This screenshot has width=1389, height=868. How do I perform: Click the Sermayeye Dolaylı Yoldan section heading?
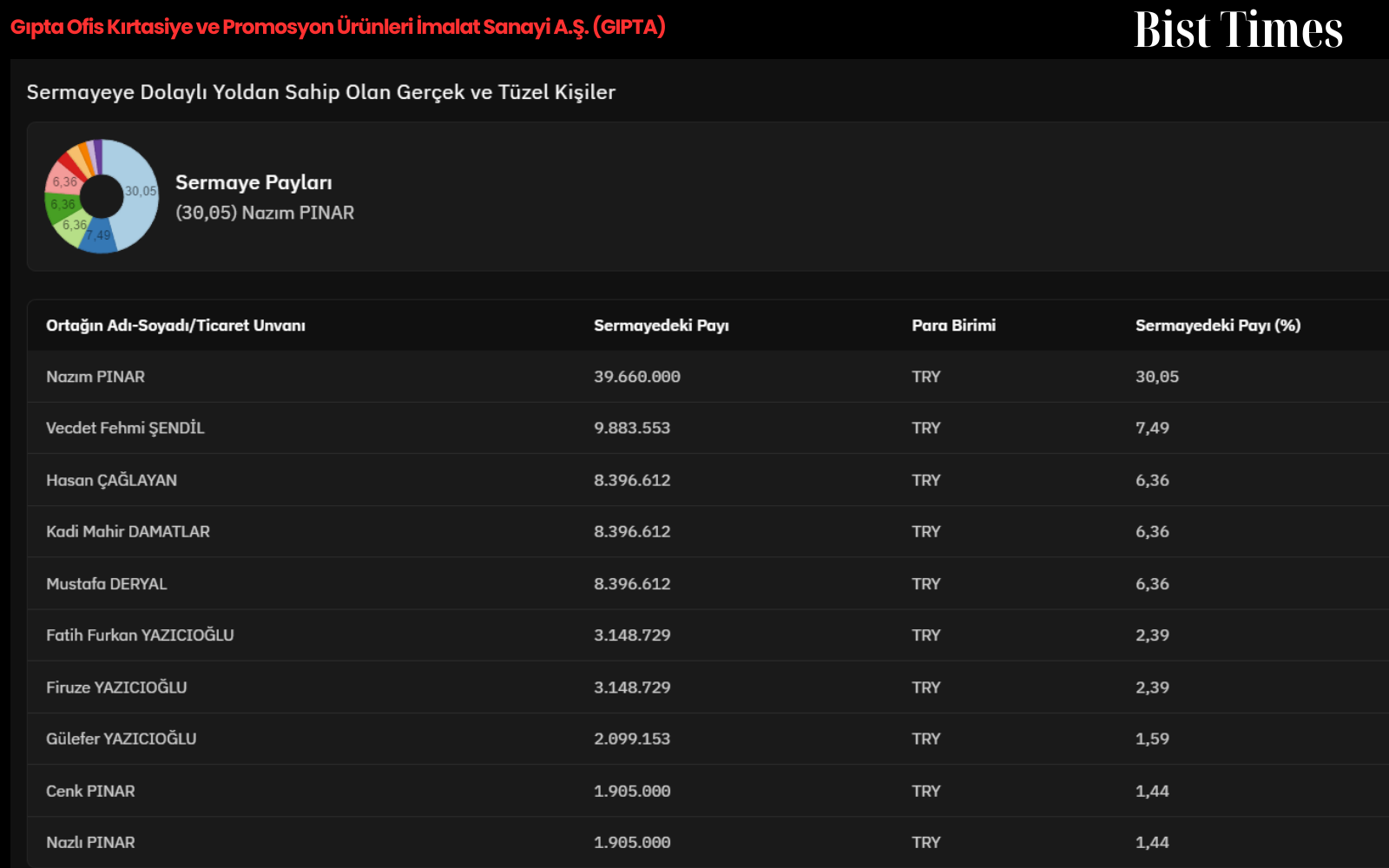point(321,92)
